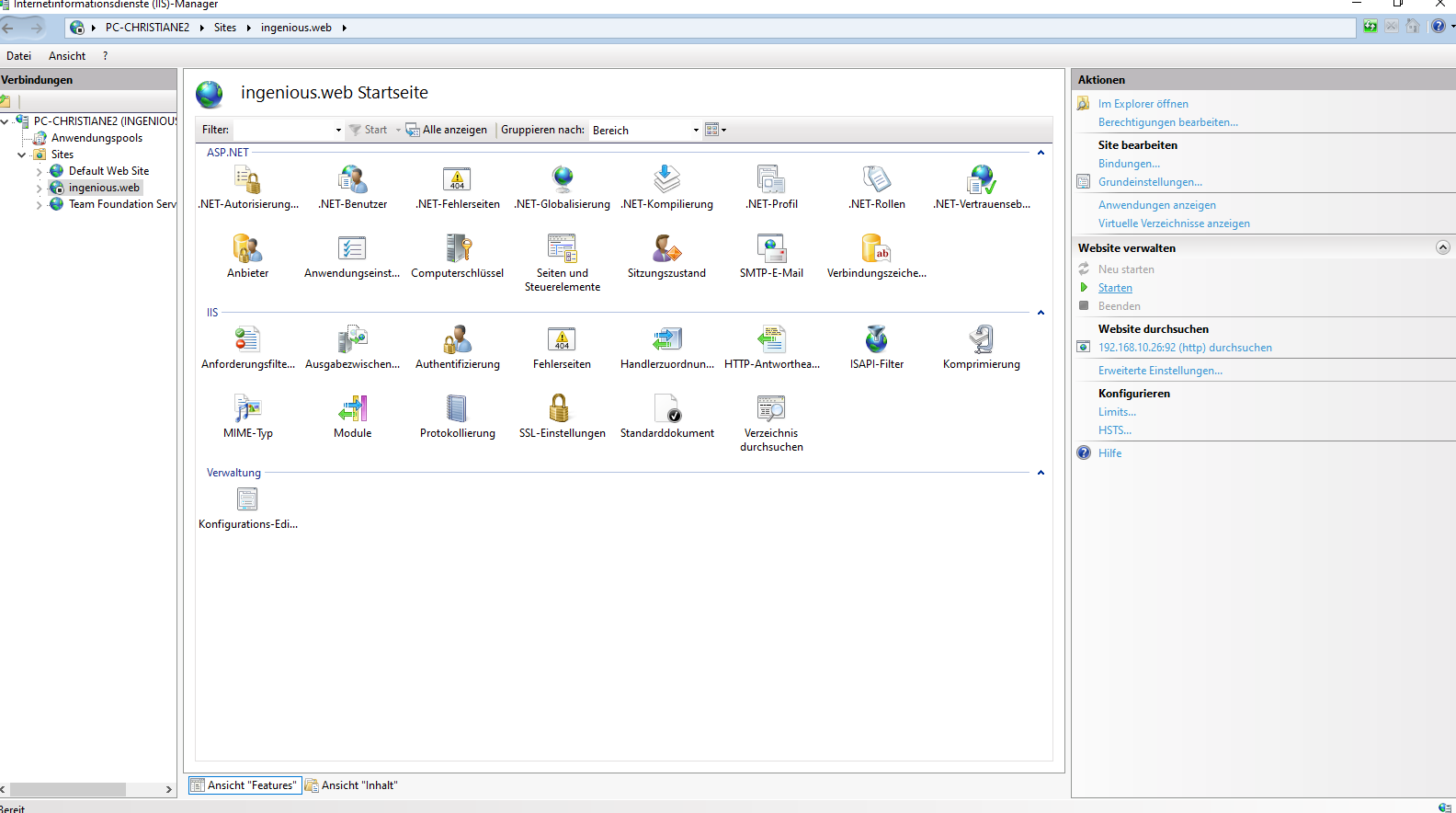
Task: Collapse the IIS group
Action: (1041, 313)
